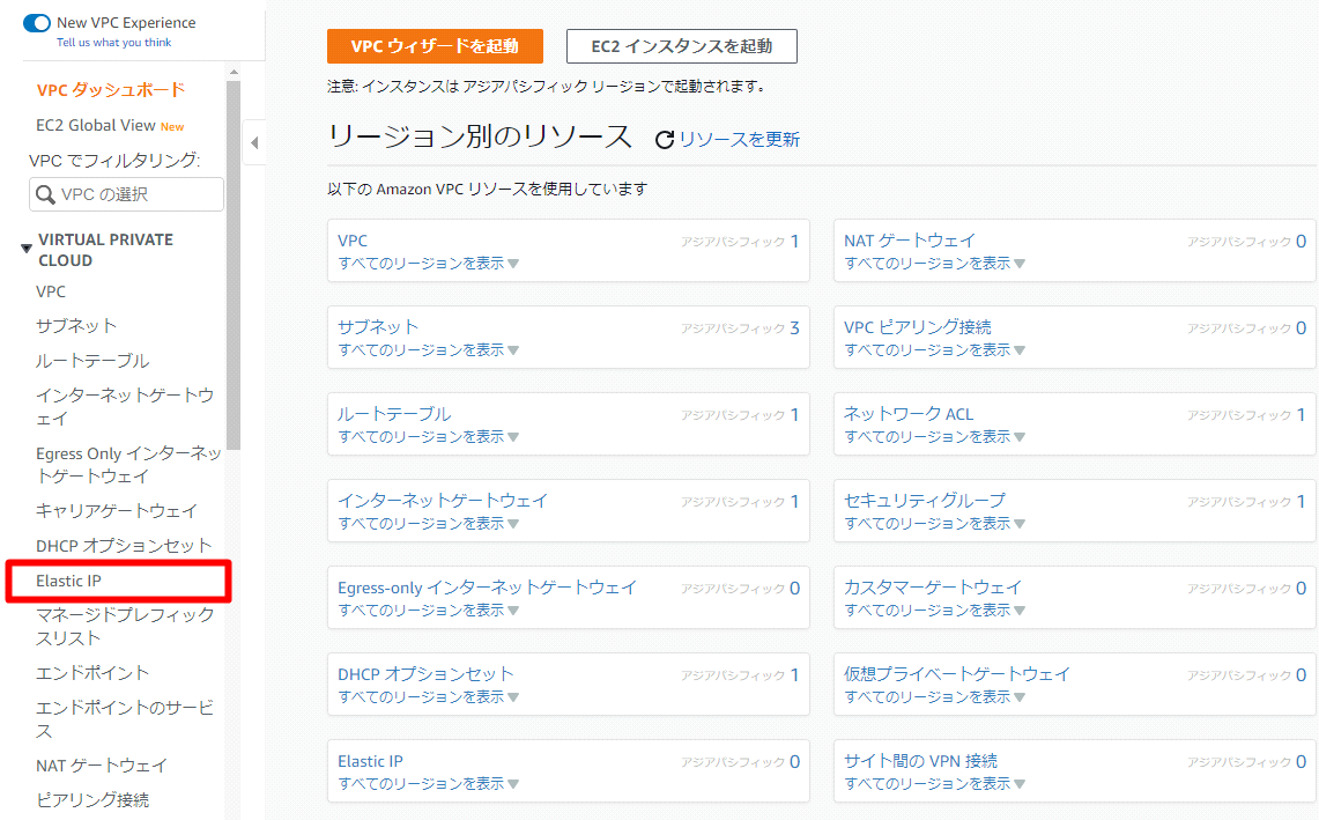This screenshot has width=1319, height=820.
Task: Select サブネット in the sidebar navigation
Action: point(76,326)
